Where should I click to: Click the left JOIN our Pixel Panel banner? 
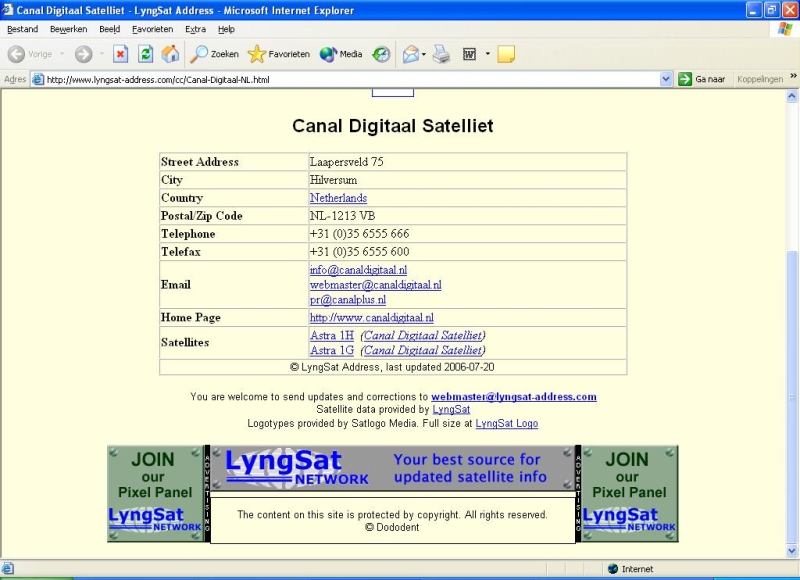click(156, 494)
